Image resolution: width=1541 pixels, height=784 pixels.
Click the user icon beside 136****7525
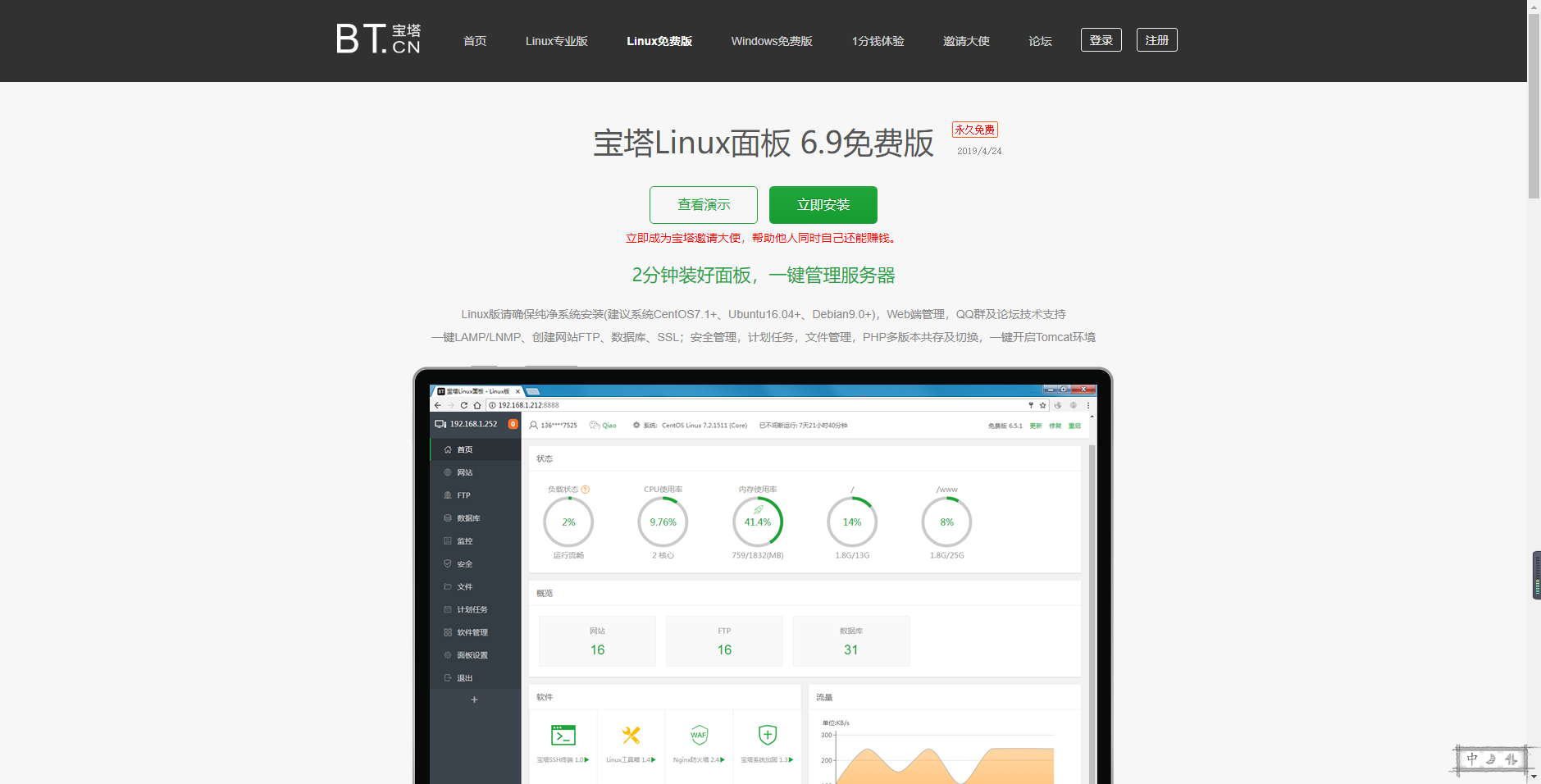534,425
